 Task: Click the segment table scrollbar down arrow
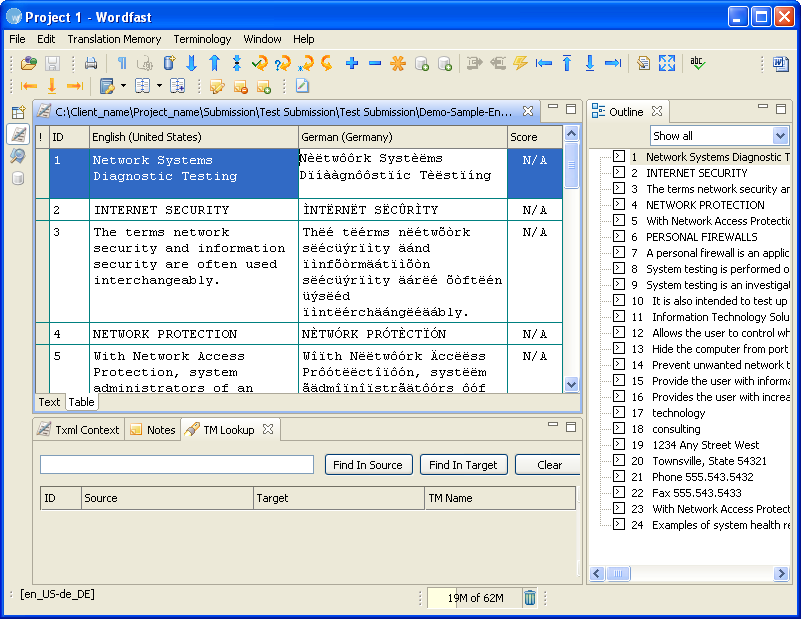(571, 385)
